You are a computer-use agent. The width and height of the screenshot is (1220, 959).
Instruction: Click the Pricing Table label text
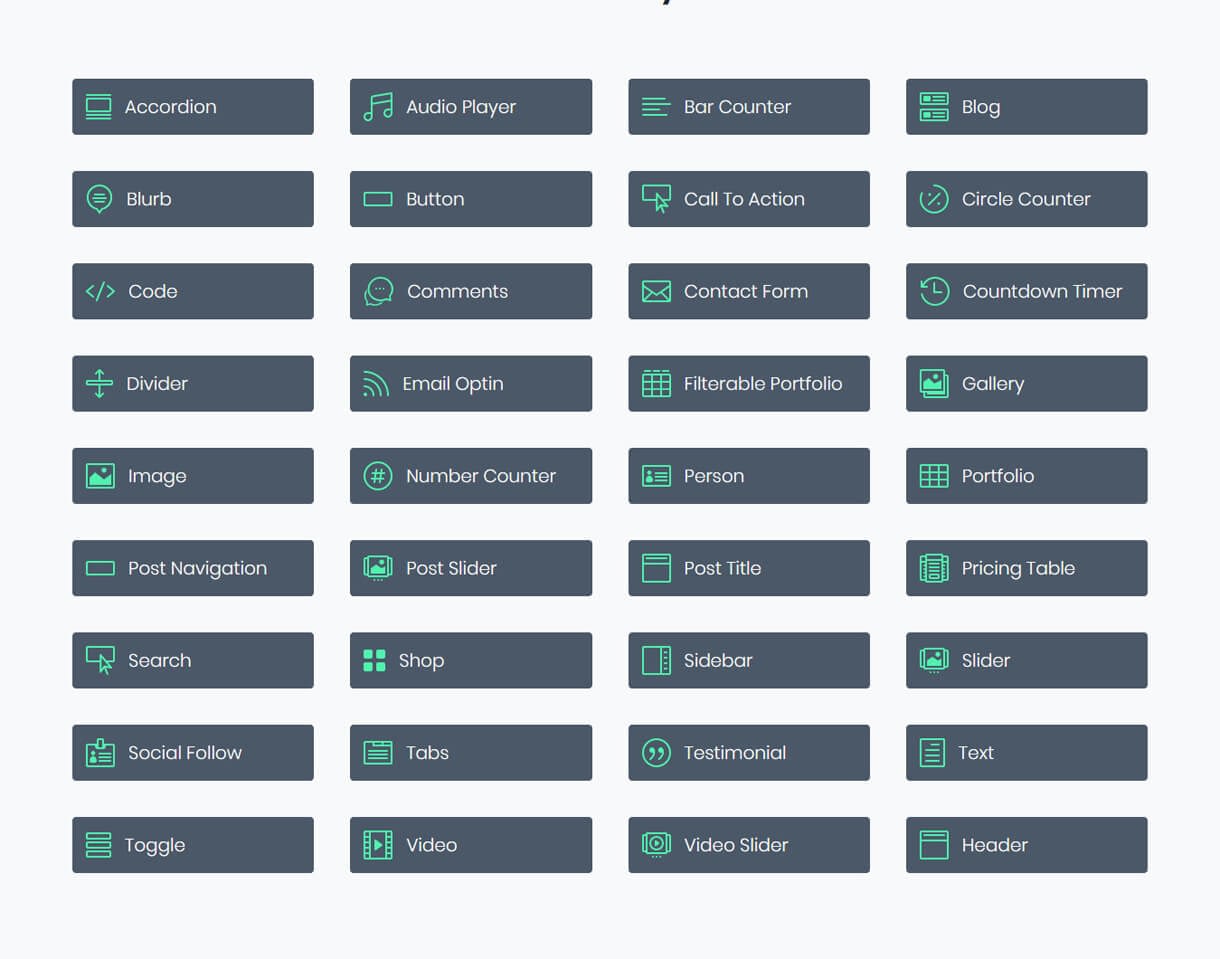(1018, 568)
